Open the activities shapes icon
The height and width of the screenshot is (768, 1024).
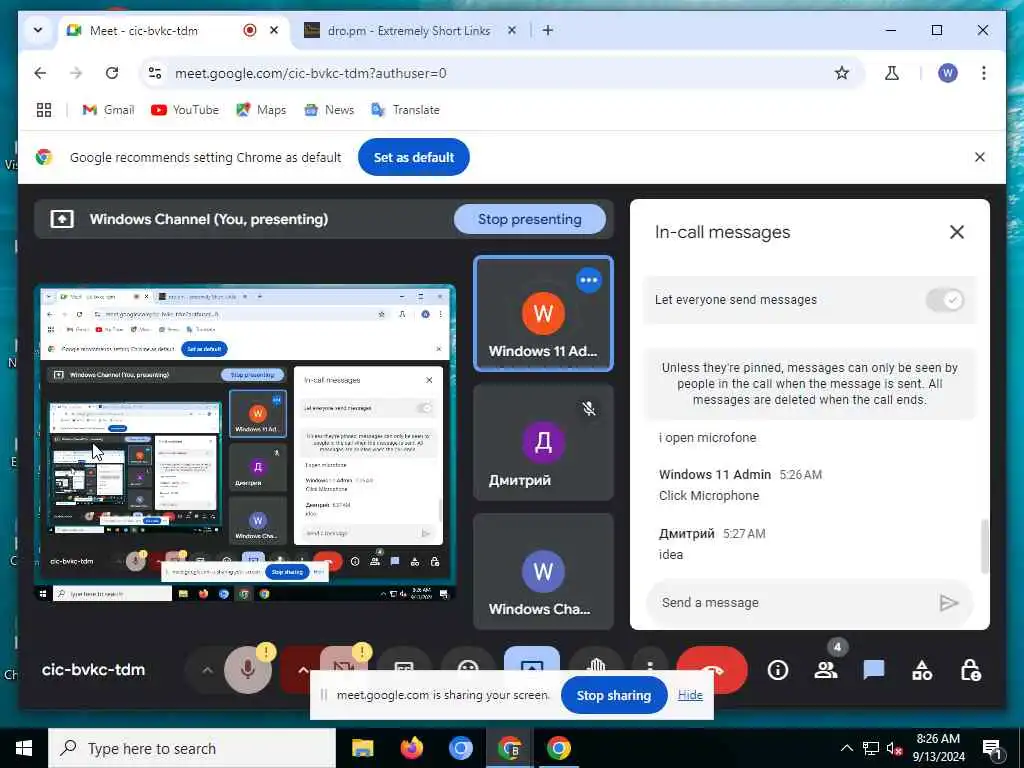point(922,670)
